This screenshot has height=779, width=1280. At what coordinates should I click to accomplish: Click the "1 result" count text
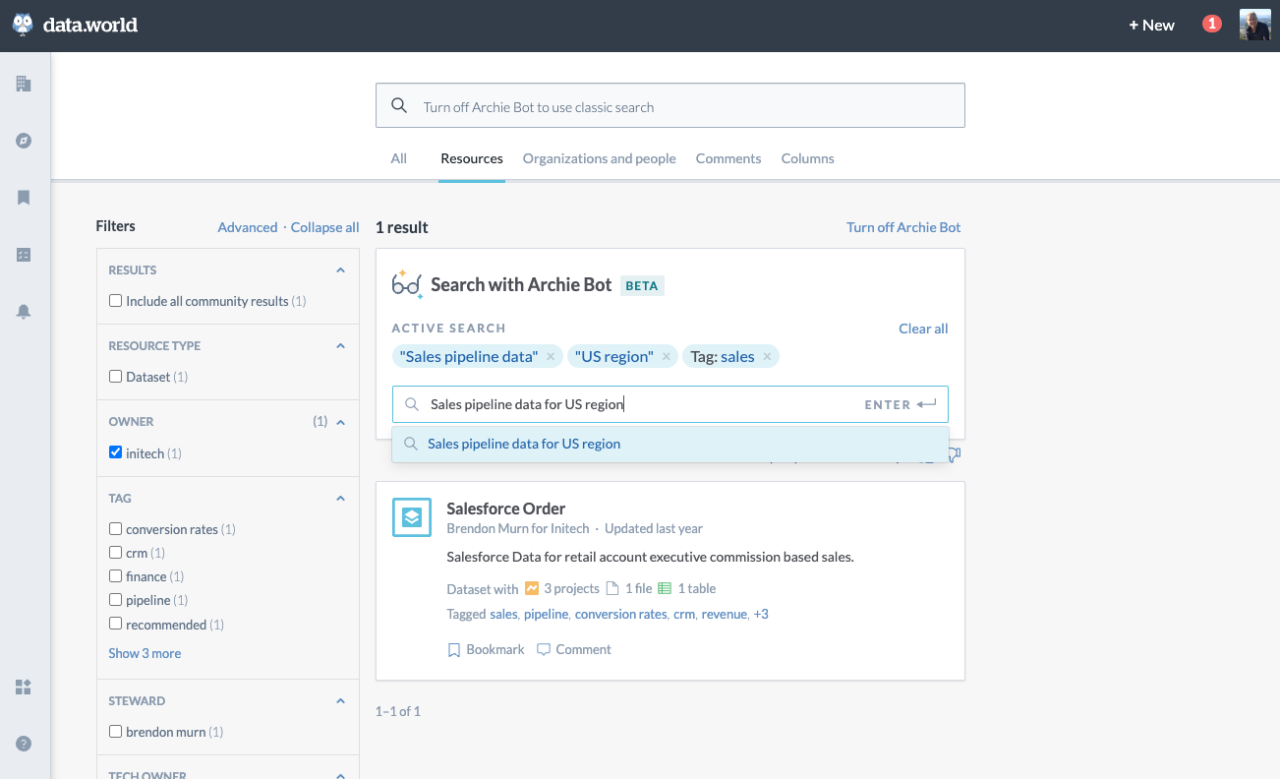pyautogui.click(x=402, y=228)
